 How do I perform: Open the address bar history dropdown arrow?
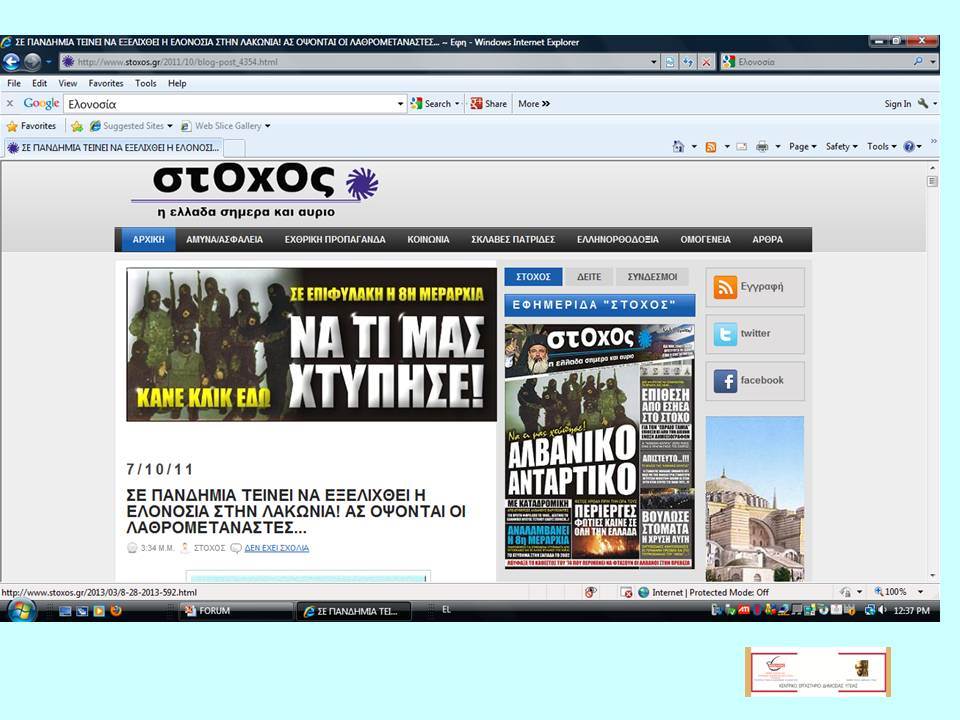click(x=653, y=62)
